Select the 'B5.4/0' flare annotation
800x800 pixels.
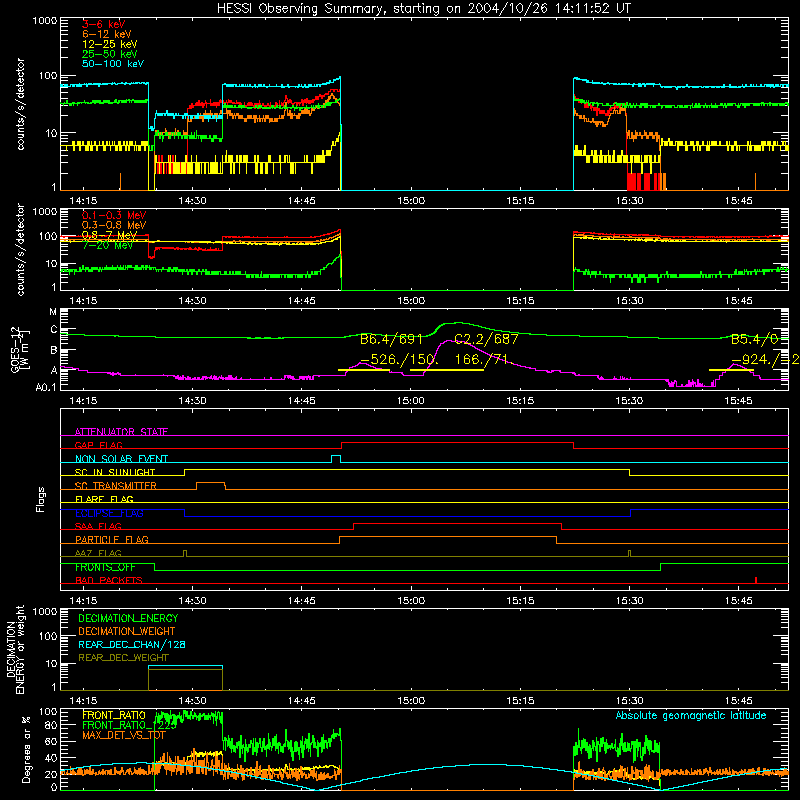[755, 339]
